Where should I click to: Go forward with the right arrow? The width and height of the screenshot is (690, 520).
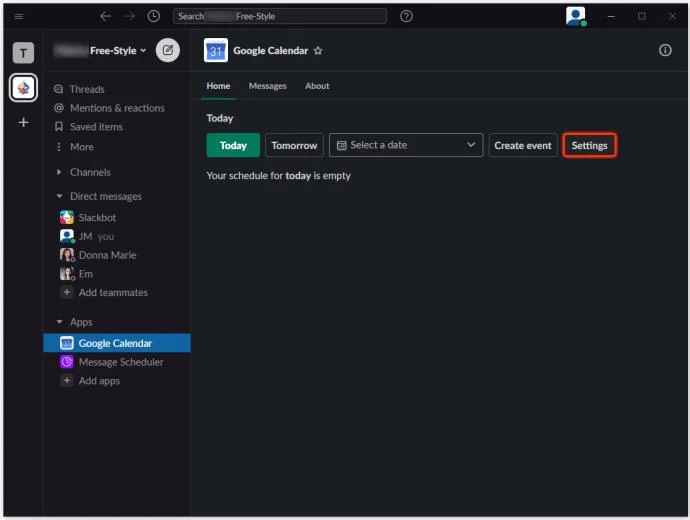click(129, 16)
